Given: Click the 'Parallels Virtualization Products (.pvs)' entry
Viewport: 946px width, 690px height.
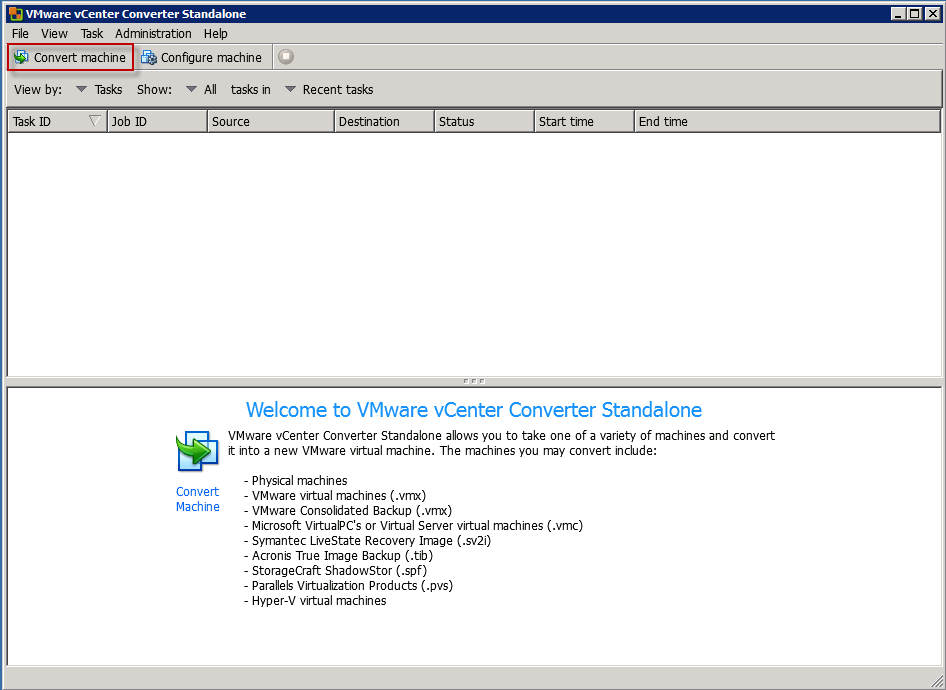Looking at the screenshot, I should pyautogui.click(x=352, y=586).
